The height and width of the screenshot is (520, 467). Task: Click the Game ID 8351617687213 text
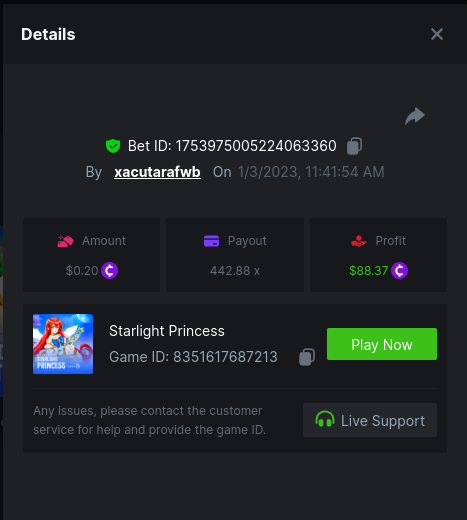click(193, 357)
